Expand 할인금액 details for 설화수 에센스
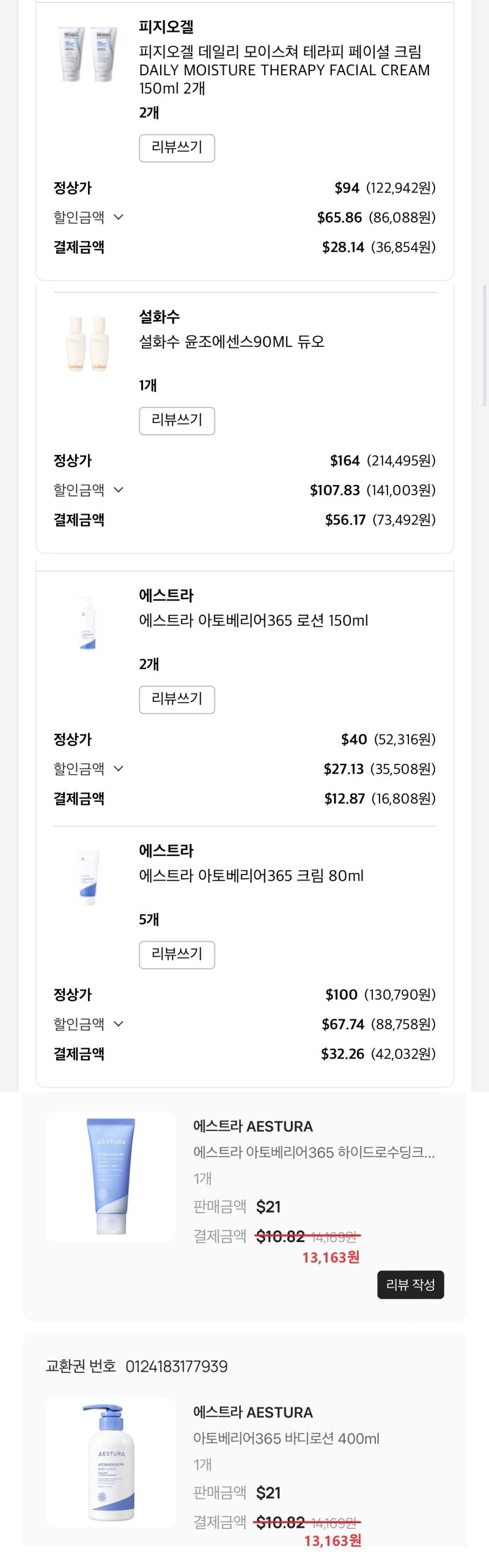The width and height of the screenshot is (489, 1568). (120, 490)
